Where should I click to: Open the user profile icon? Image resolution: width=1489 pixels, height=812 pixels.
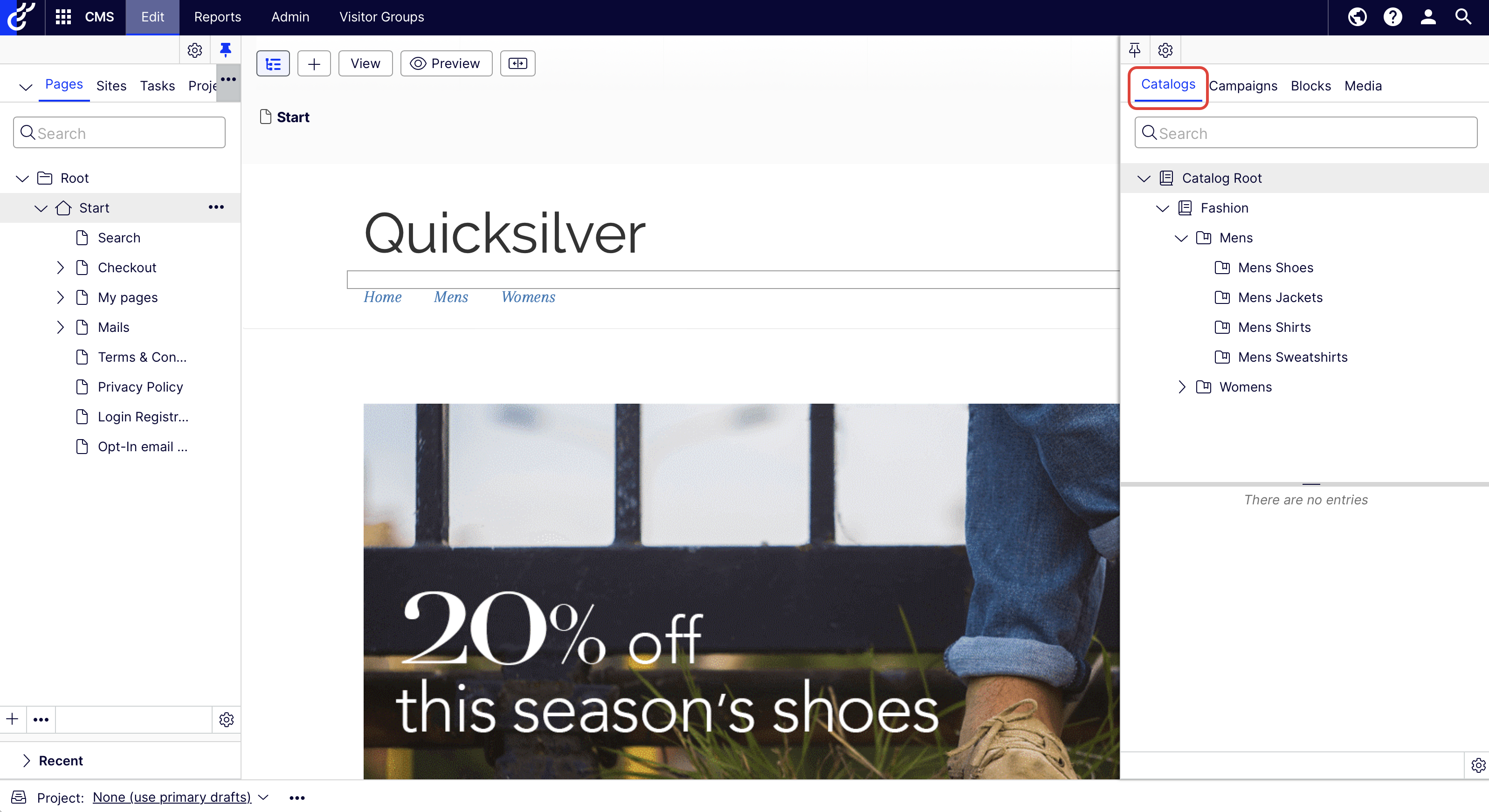[1428, 17]
